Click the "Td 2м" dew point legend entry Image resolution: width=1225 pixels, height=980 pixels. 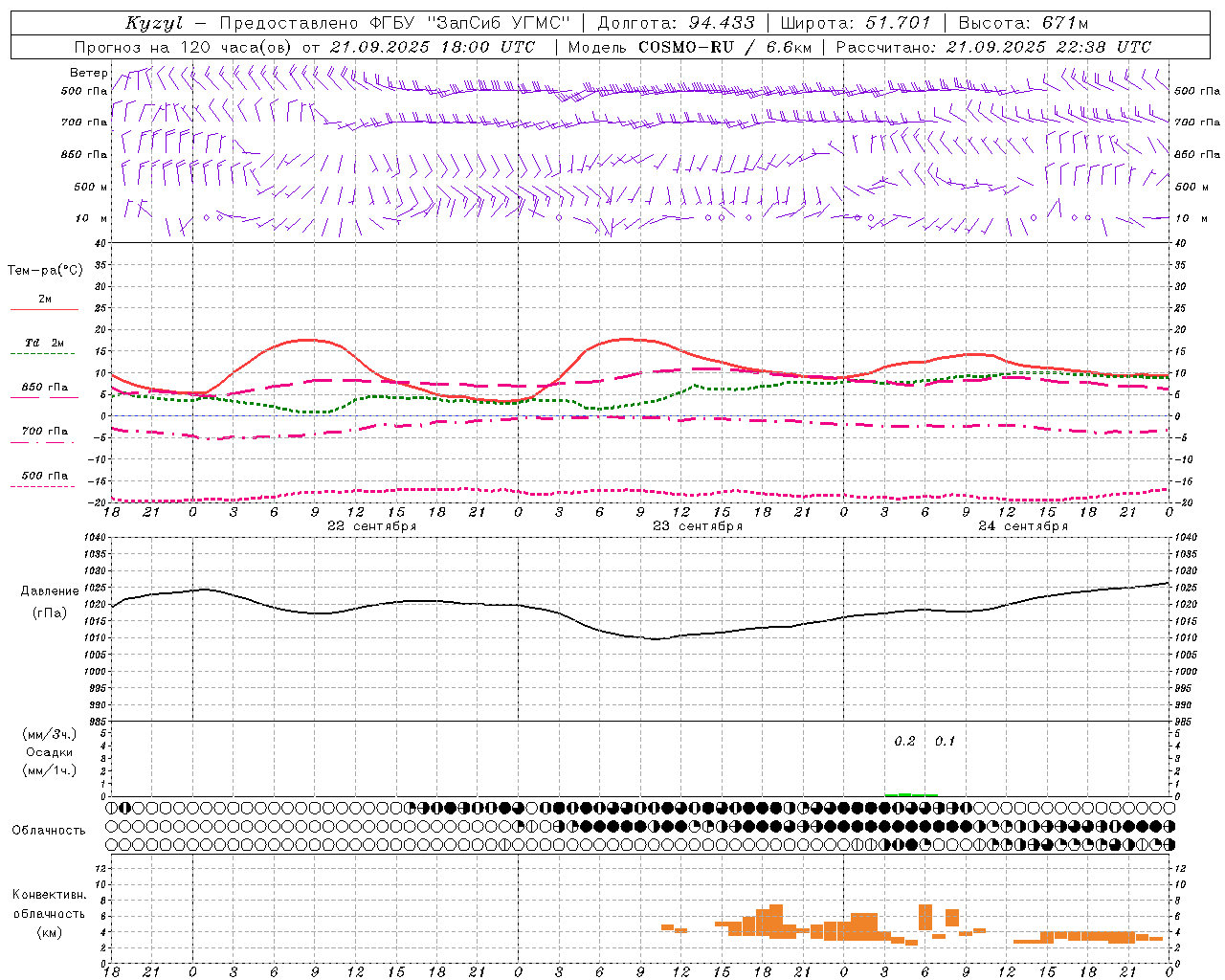click(x=45, y=343)
